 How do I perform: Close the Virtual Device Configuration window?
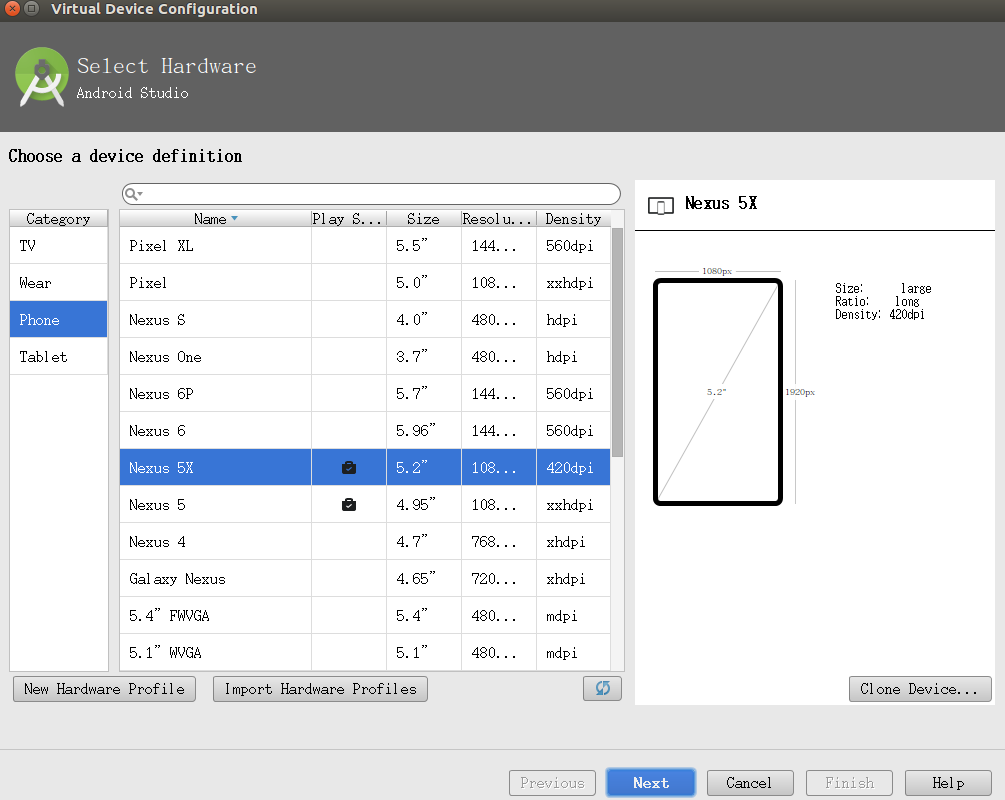pos(12,8)
